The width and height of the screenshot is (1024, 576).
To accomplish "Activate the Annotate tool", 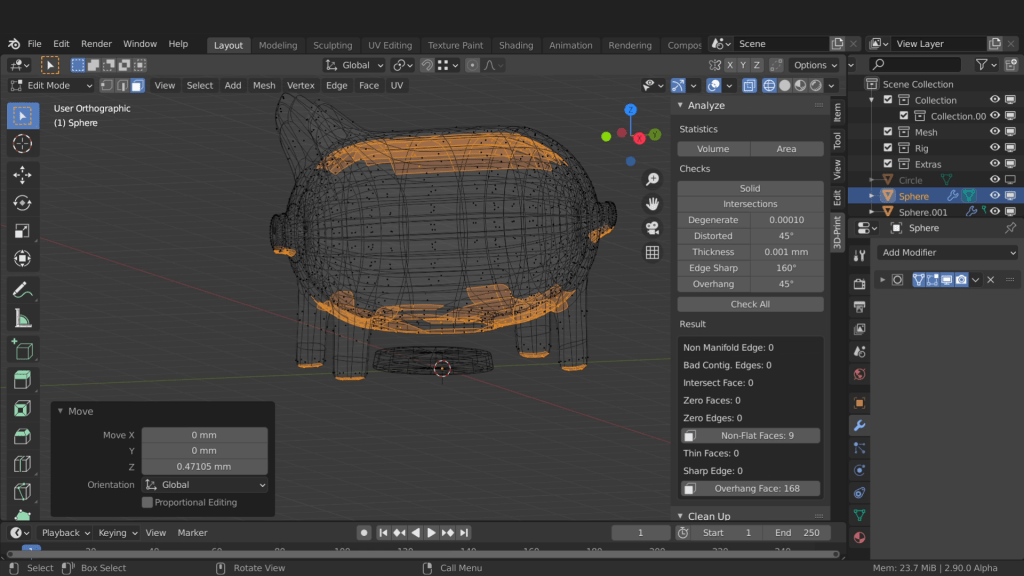I will pyautogui.click(x=22, y=290).
